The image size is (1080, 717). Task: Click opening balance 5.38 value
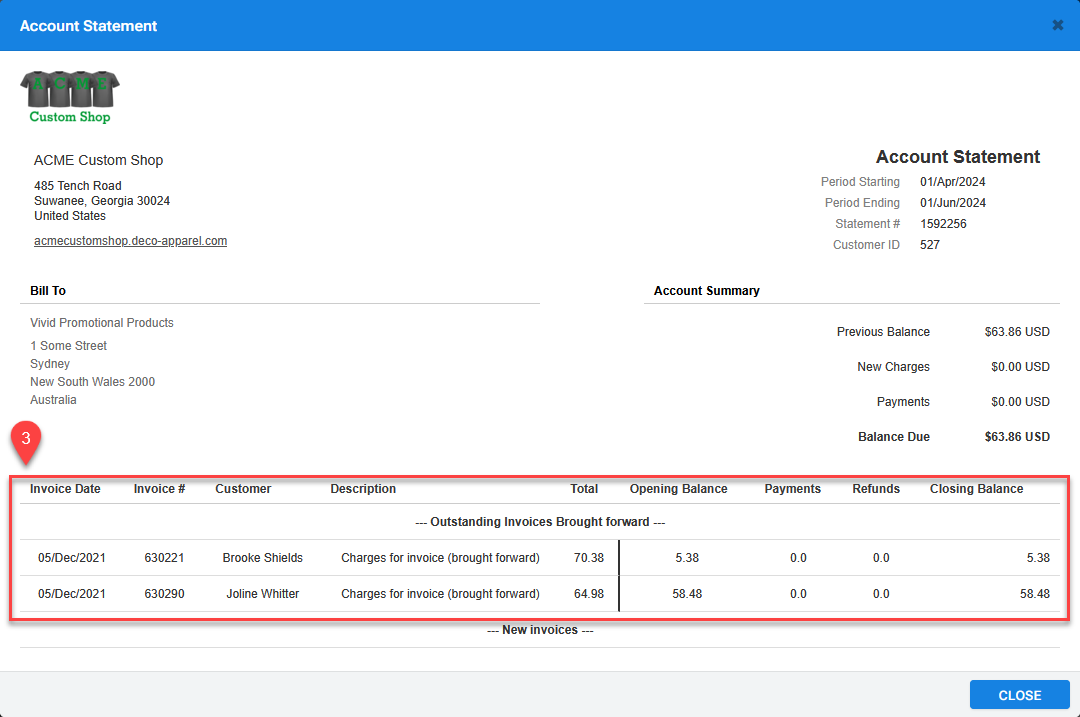point(687,558)
